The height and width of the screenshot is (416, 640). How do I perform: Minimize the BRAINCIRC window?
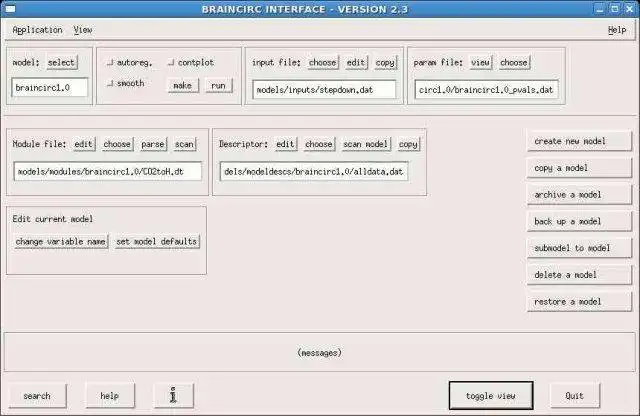click(599, 9)
